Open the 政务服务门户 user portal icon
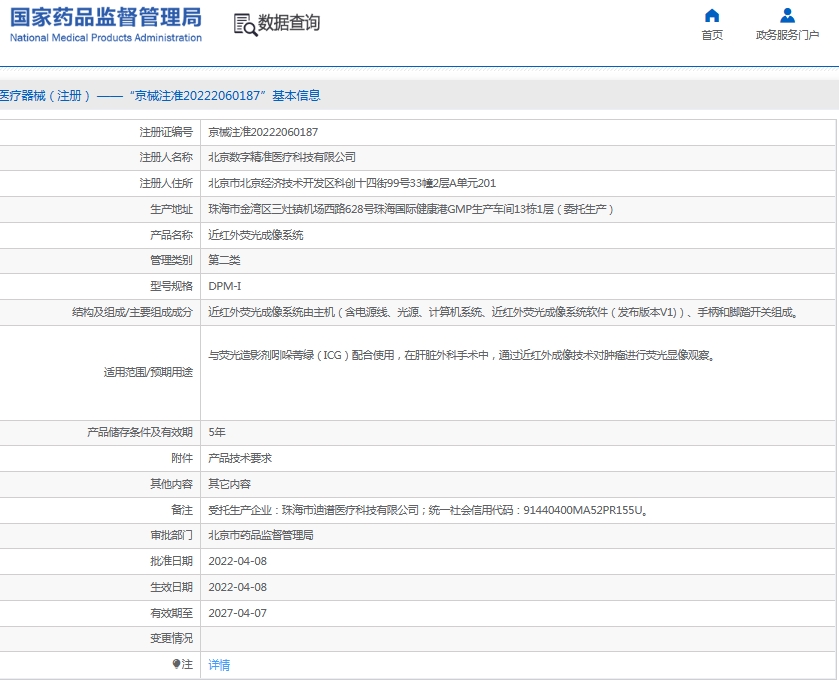This screenshot has width=839, height=687. [x=787, y=15]
